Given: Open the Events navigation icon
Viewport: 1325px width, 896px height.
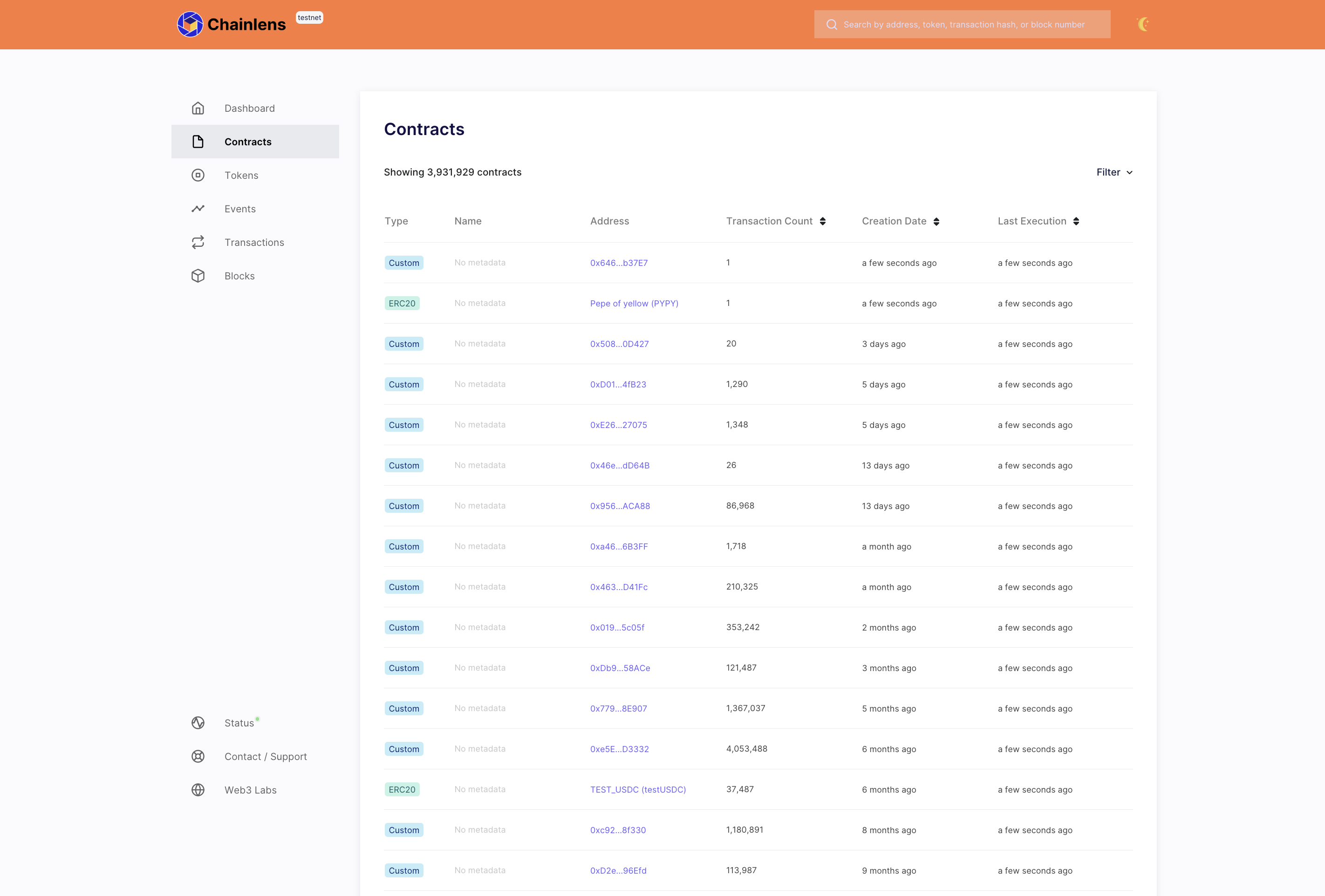Looking at the screenshot, I should 199,208.
